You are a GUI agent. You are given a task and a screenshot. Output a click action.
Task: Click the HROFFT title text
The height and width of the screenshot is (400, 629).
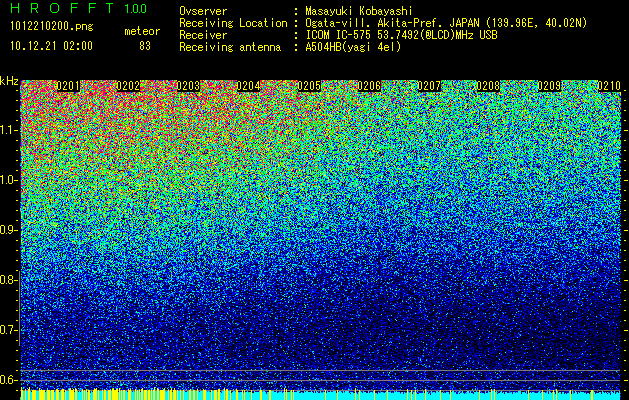[62, 8]
